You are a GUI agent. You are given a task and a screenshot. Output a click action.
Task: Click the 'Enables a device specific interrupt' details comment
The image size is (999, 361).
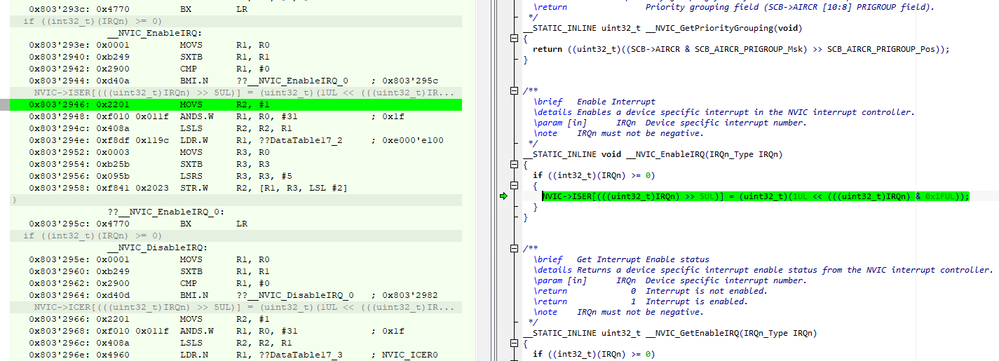(x=724, y=113)
